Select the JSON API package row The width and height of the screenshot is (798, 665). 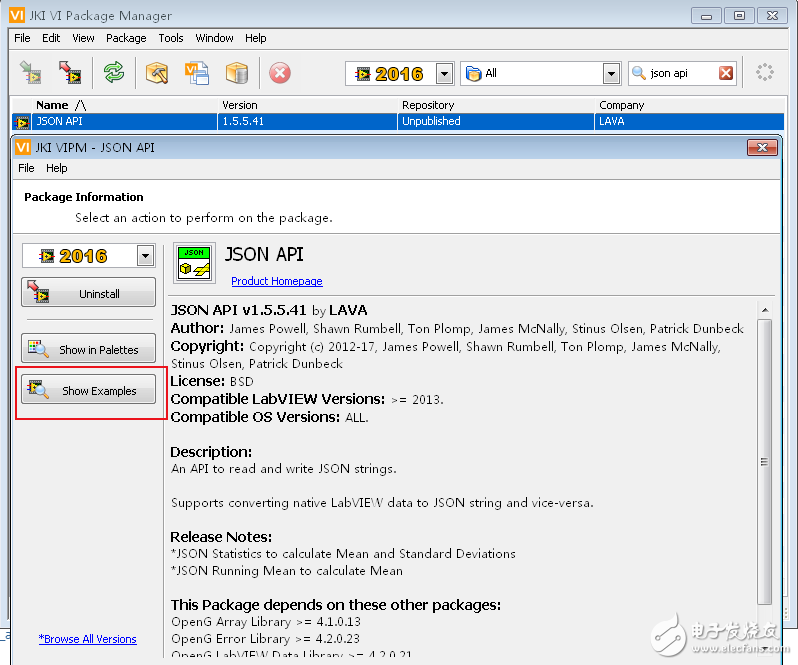point(397,122)
